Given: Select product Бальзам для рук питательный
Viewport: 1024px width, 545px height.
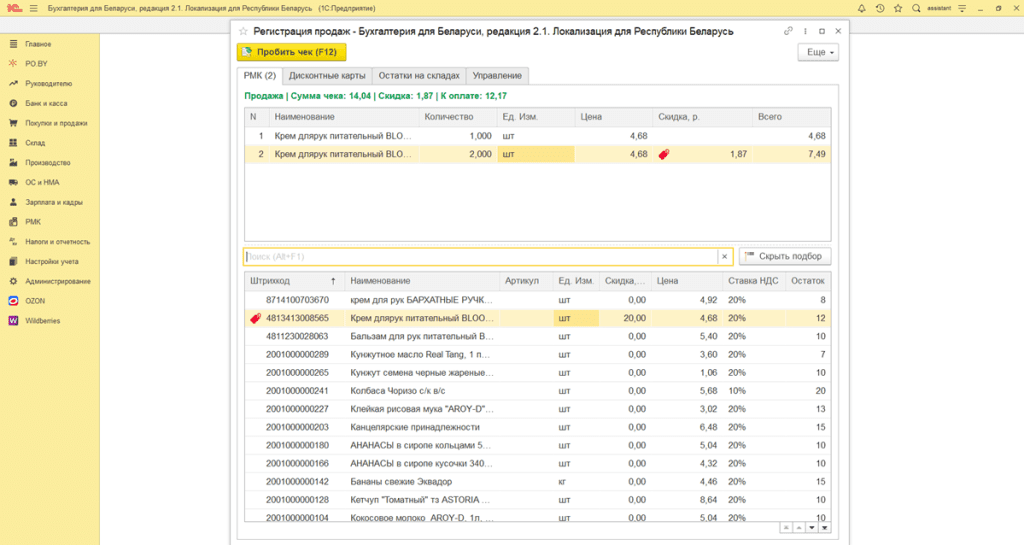Looking at the screenshot, I should pos(537,336).
